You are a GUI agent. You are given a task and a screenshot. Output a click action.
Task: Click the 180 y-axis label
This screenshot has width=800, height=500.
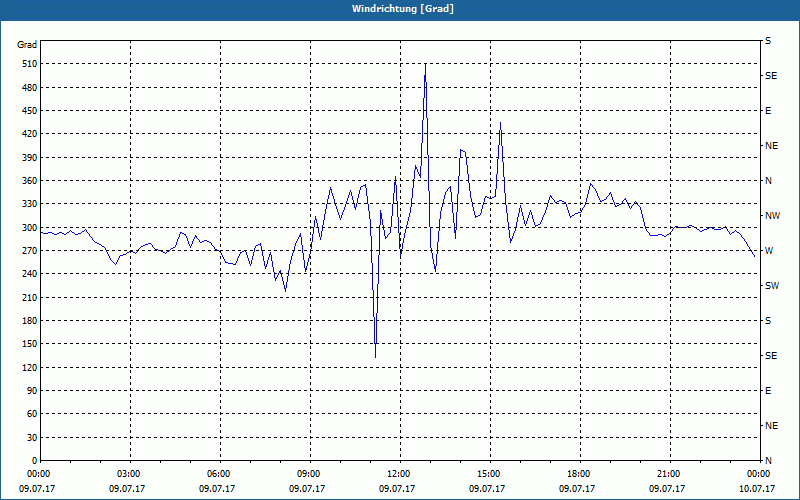(31, 321)
